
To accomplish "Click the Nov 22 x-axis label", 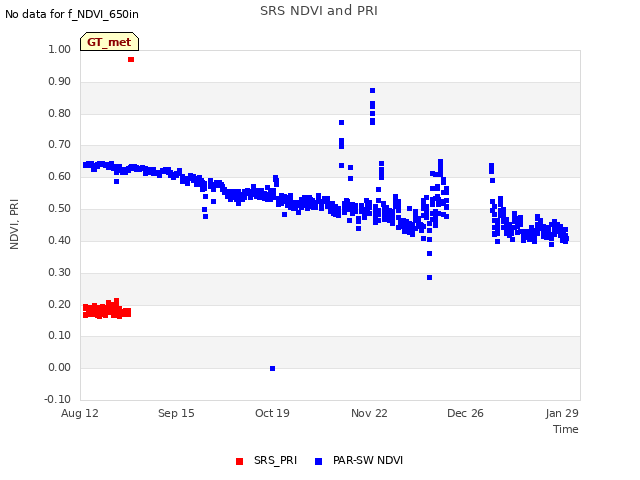I will click(369, 413).
